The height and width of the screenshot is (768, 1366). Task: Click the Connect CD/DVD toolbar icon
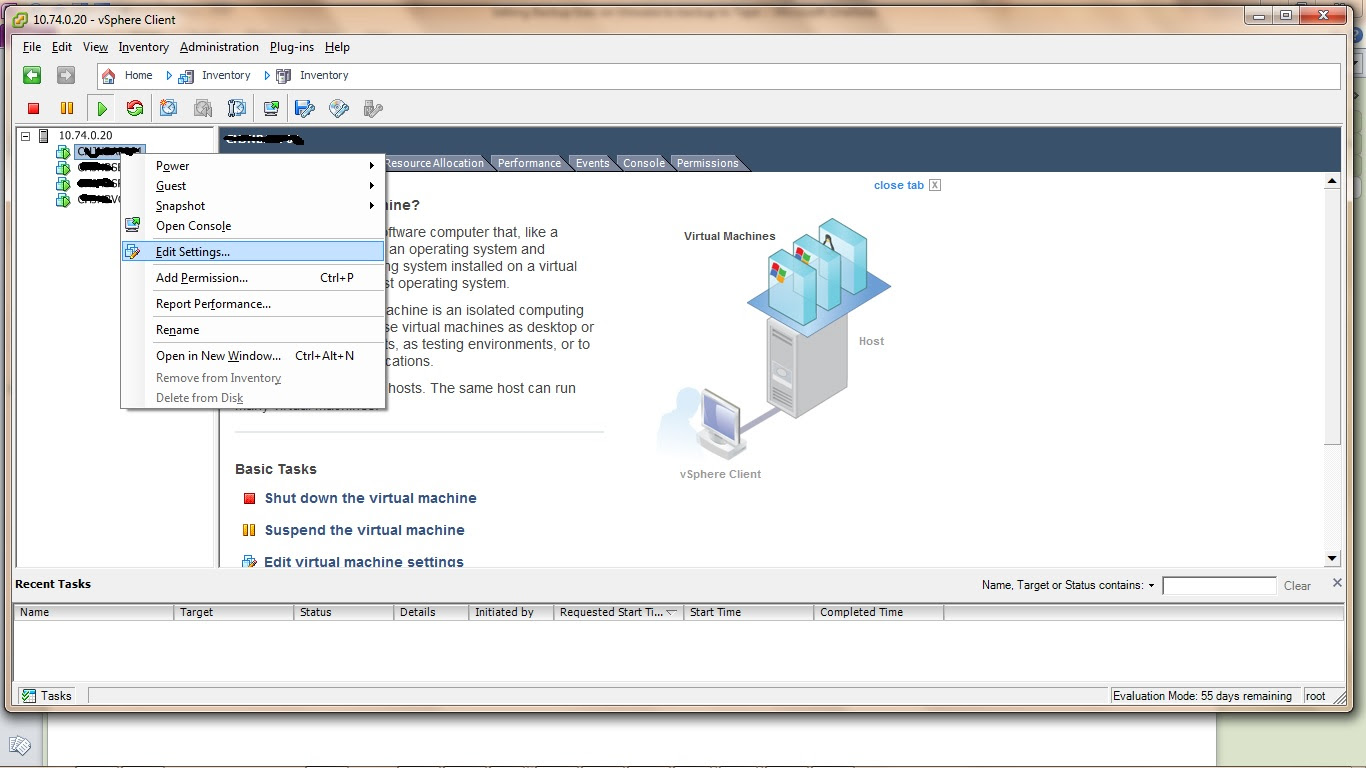point(340,108)
